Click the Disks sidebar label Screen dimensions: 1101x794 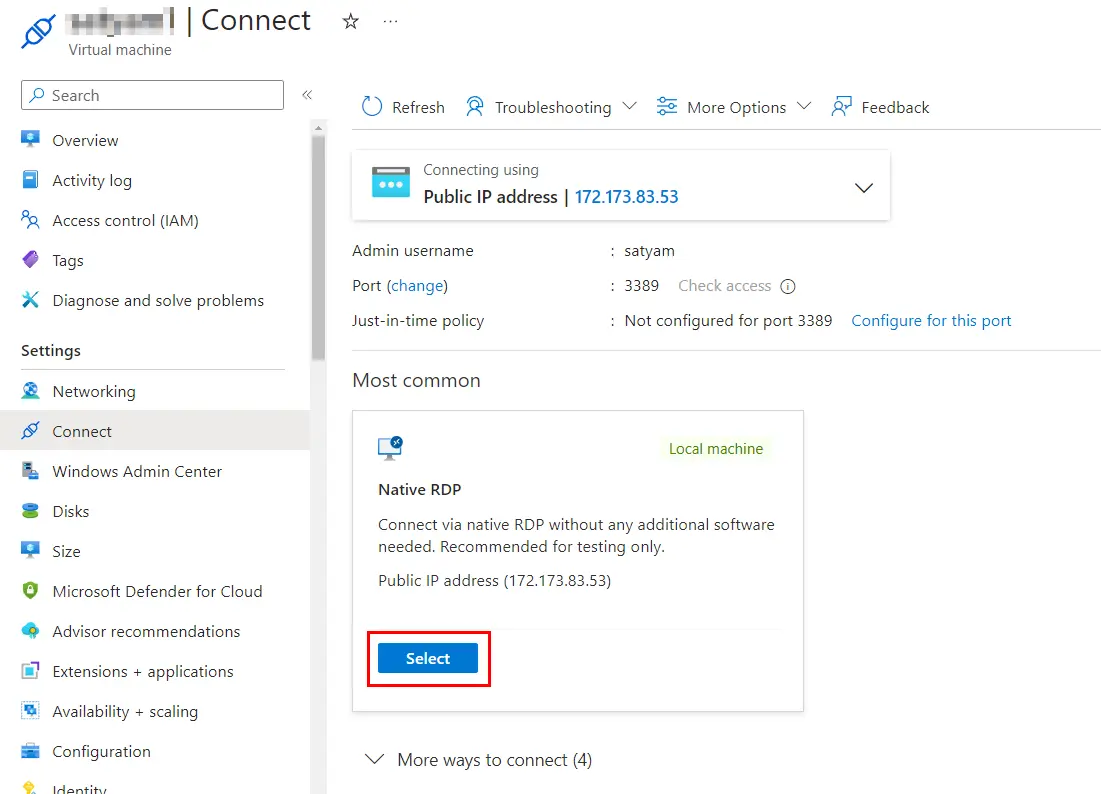point(71,511)
